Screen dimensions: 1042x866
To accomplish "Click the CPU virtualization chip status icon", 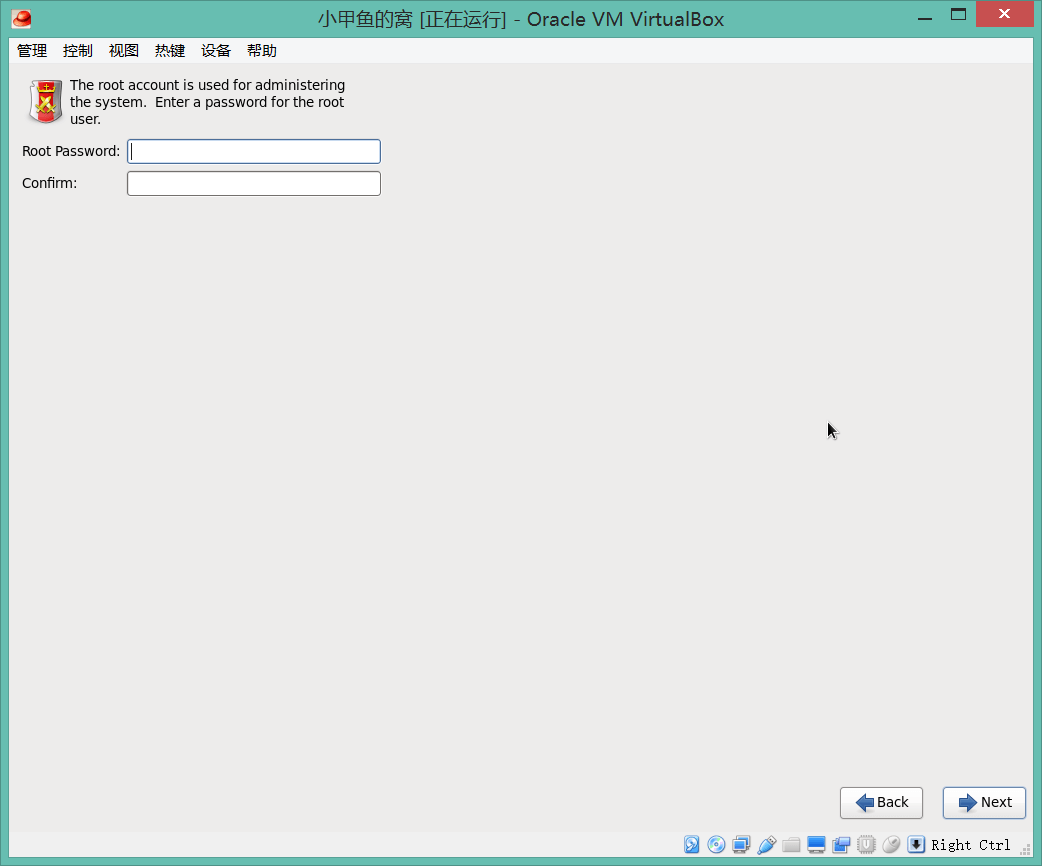I will 866,845.
